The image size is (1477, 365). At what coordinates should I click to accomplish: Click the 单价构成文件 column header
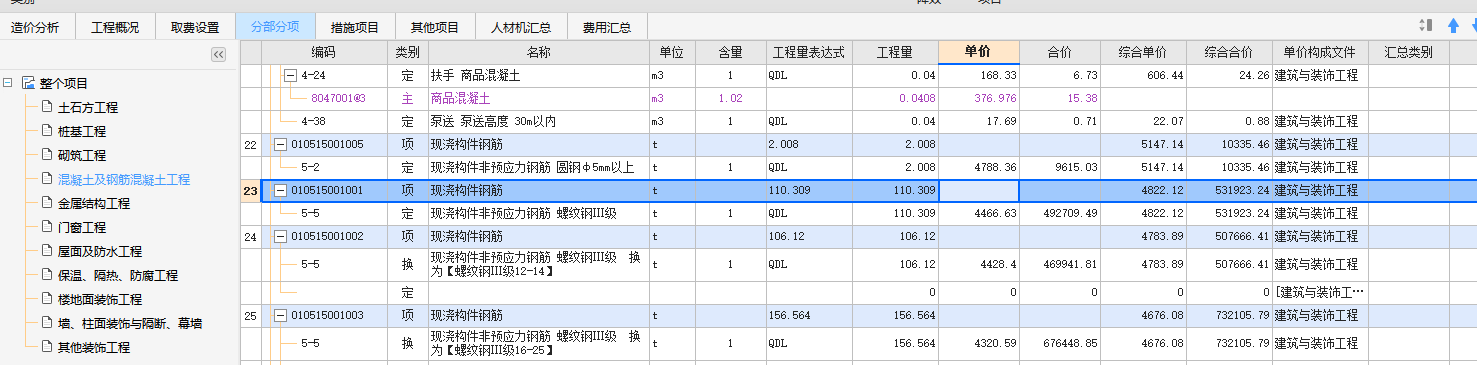1320,52
